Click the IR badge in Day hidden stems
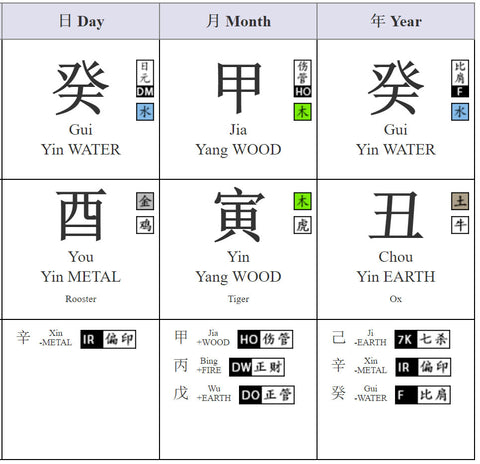Screen dimensions: 480x464 pyautogui.click(x=108, y=339)
